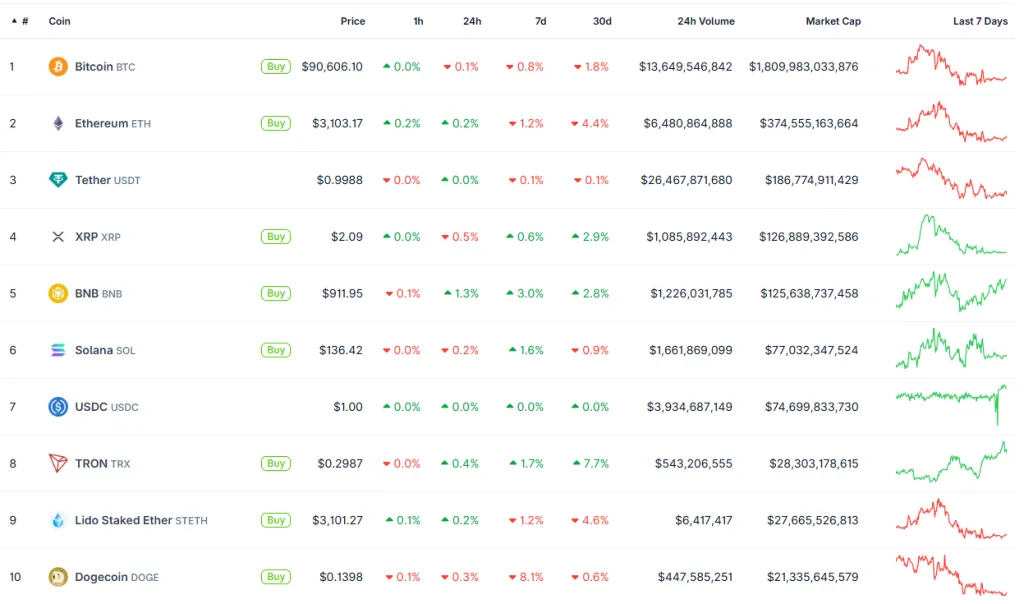The image size is (1024, 604).
Task: Click the Solana logo icon
Action: 58,350
